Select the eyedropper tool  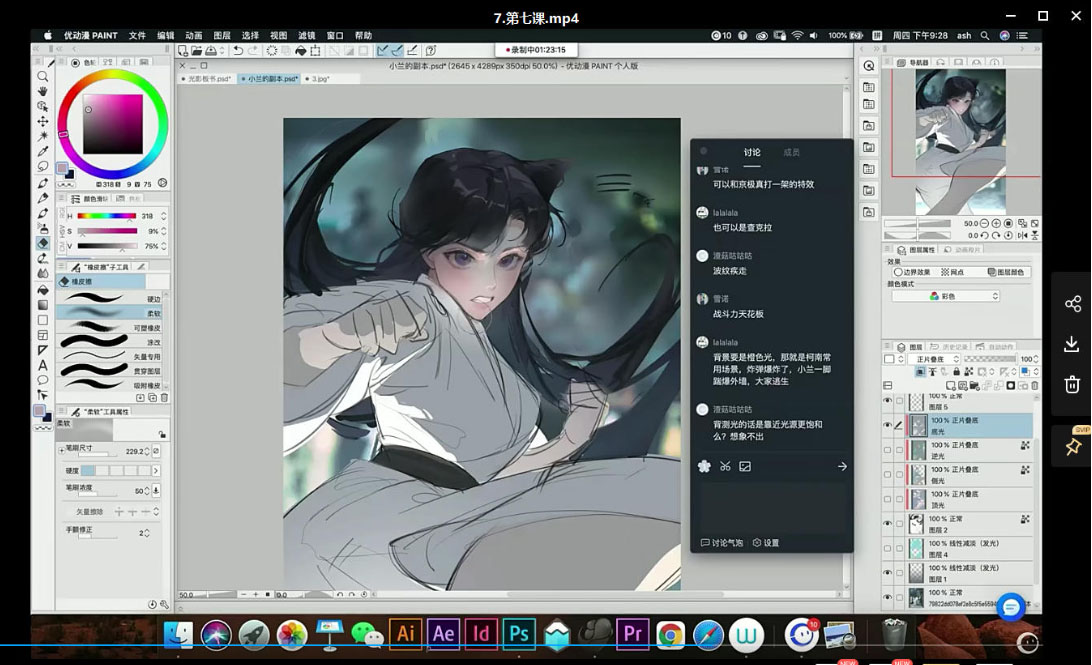42,151
